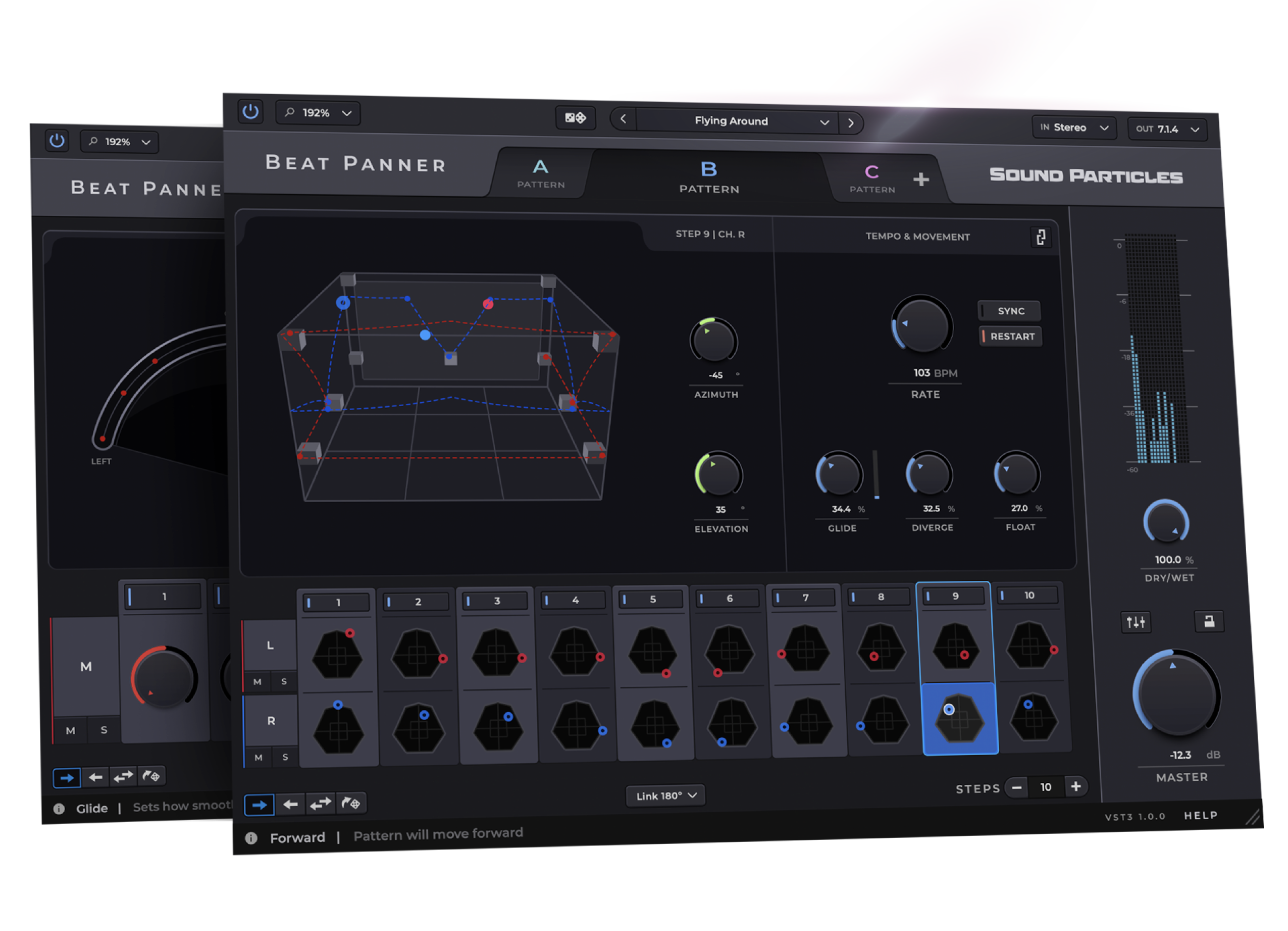Mute the R channel
1288x931 pixels.
coord(257,757)
